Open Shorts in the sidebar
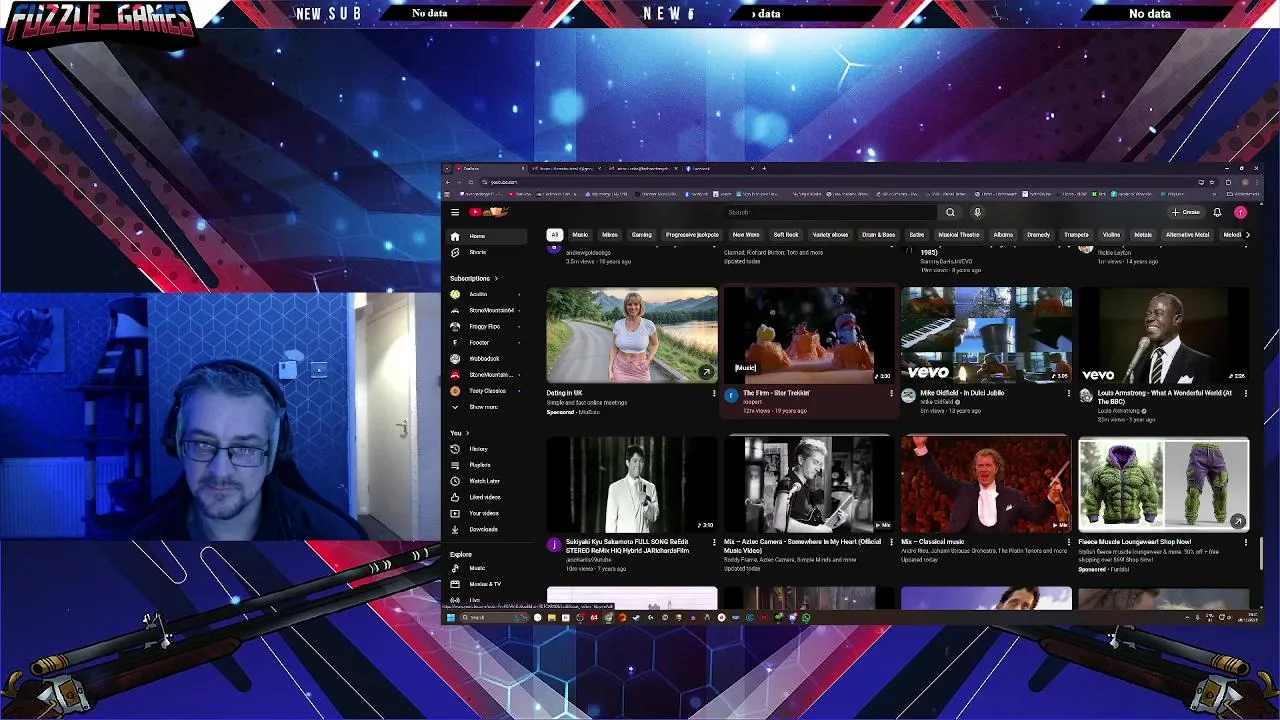The width and height of the screenshot is (1280, 720). click(486, 252)
